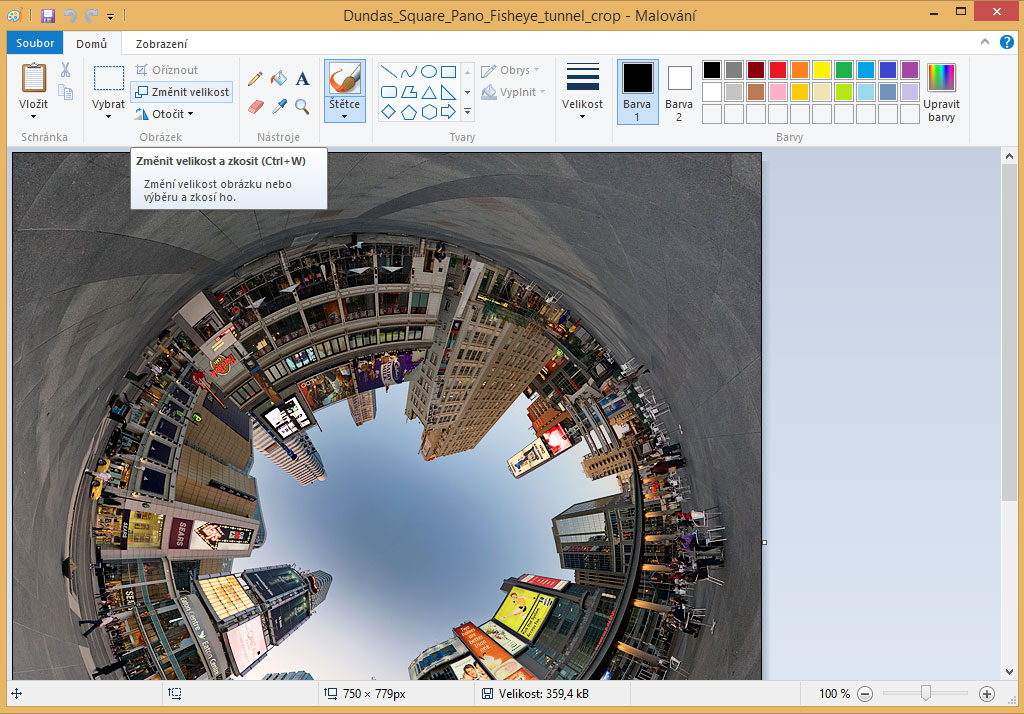Select Barva 1 foreground color
The width and height of the screenshot is (1024, 714).
pyautogui.click(x=637, y=90)
